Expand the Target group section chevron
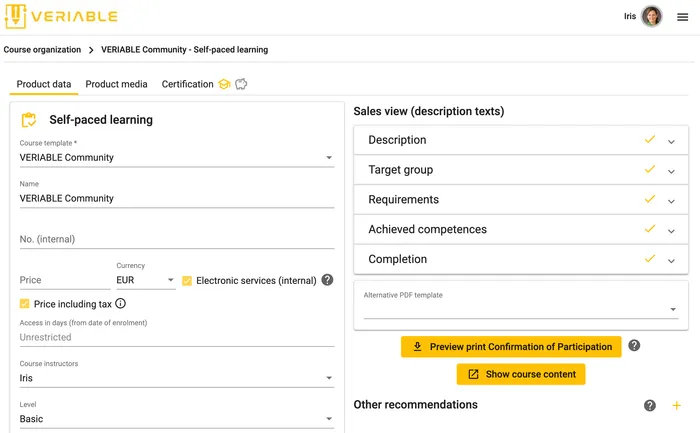 pos(671,172)
